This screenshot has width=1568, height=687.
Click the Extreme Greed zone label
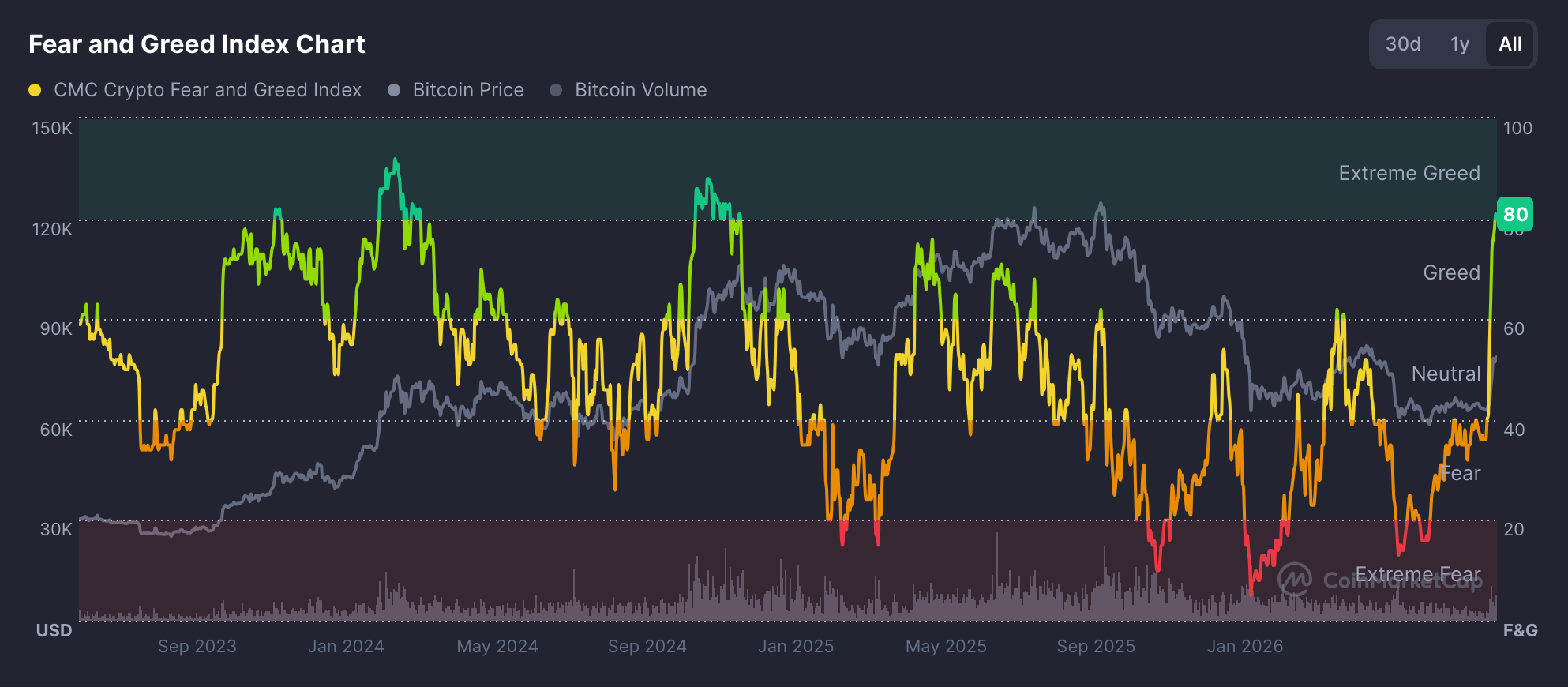click(x=1409, y=173)
